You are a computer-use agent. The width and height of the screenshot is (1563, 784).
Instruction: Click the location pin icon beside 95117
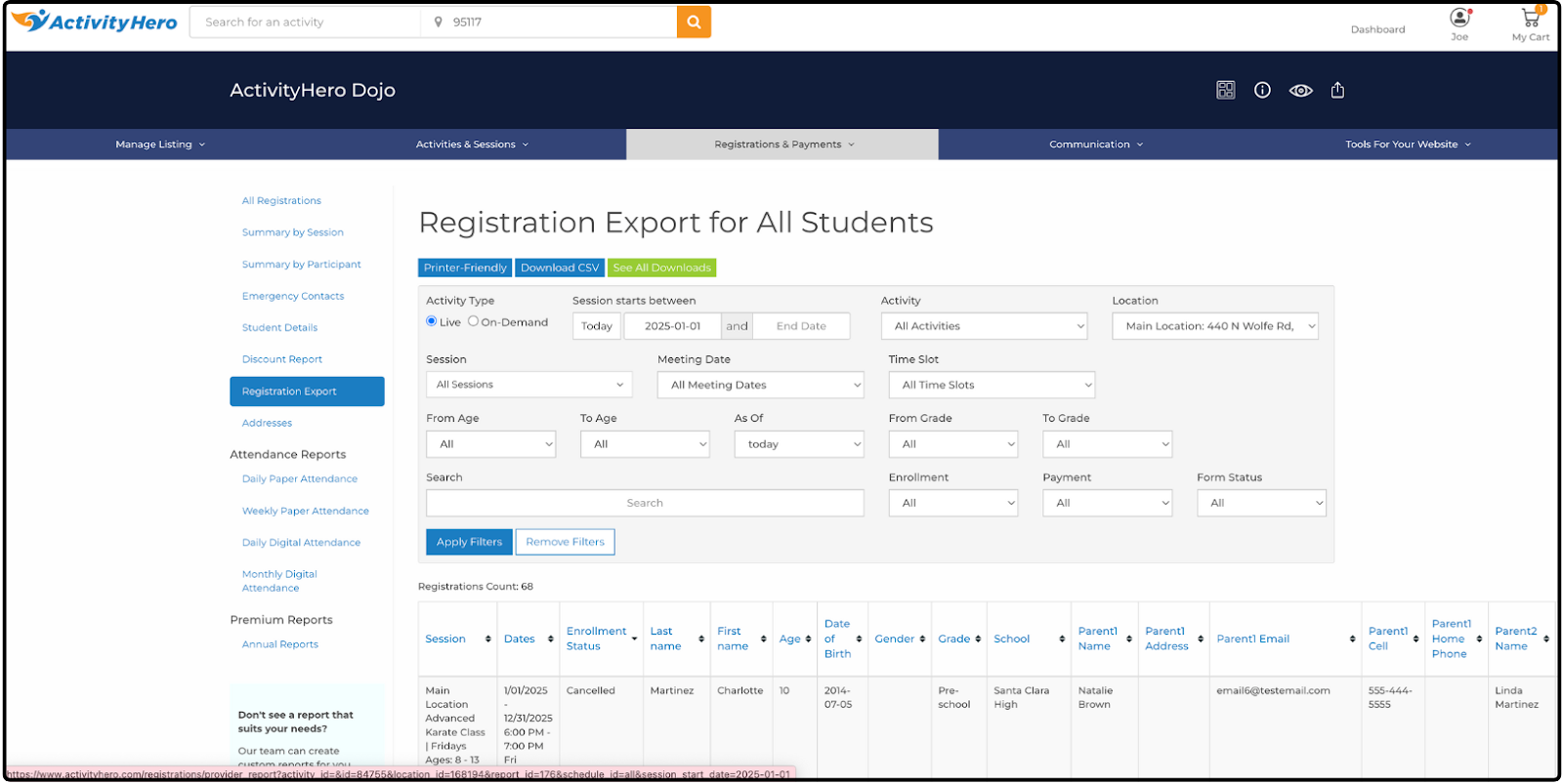tap(439, 21)
